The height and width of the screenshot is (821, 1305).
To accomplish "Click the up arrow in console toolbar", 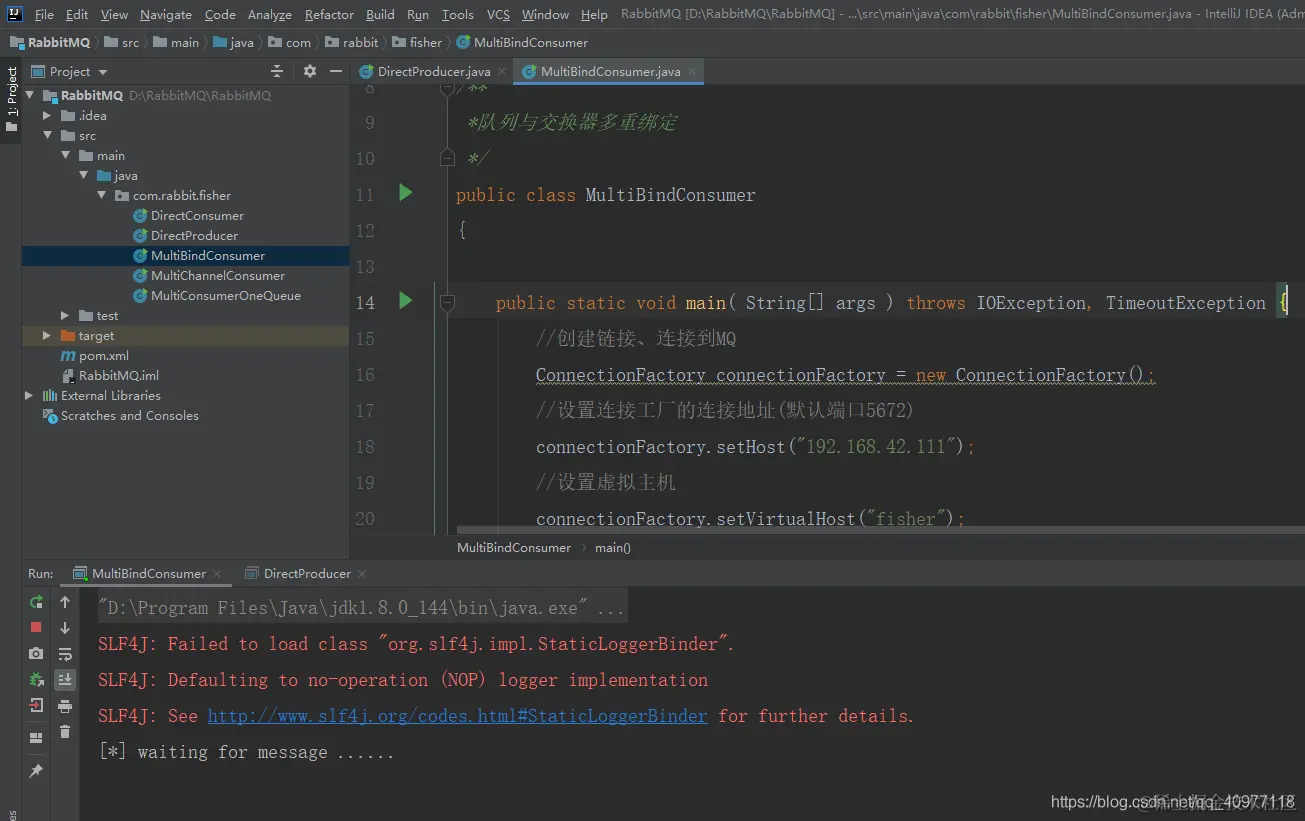I will tap(65, 602).
